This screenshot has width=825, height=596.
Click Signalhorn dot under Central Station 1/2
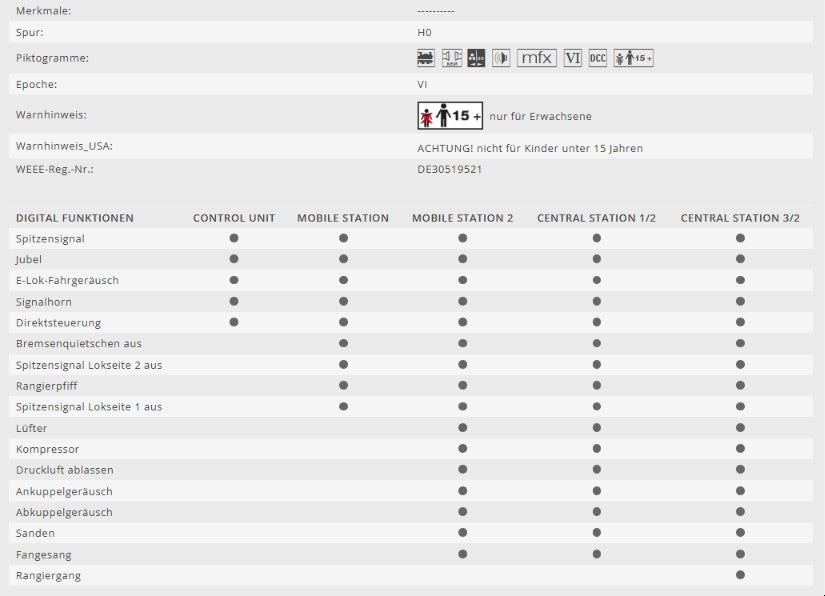pyautogui.click(x=597, y=301)
